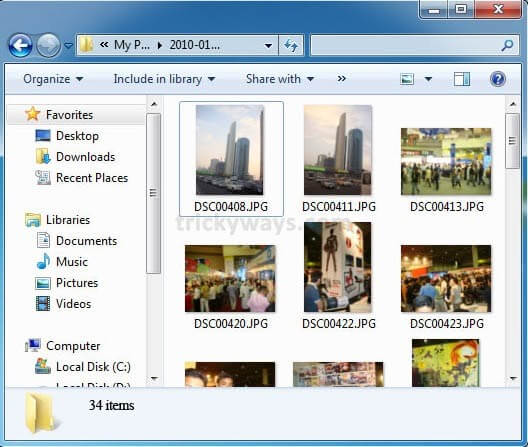Click Desktop icon in sidebar
This screenshot has height=447, width=528.
coord(43,136)
